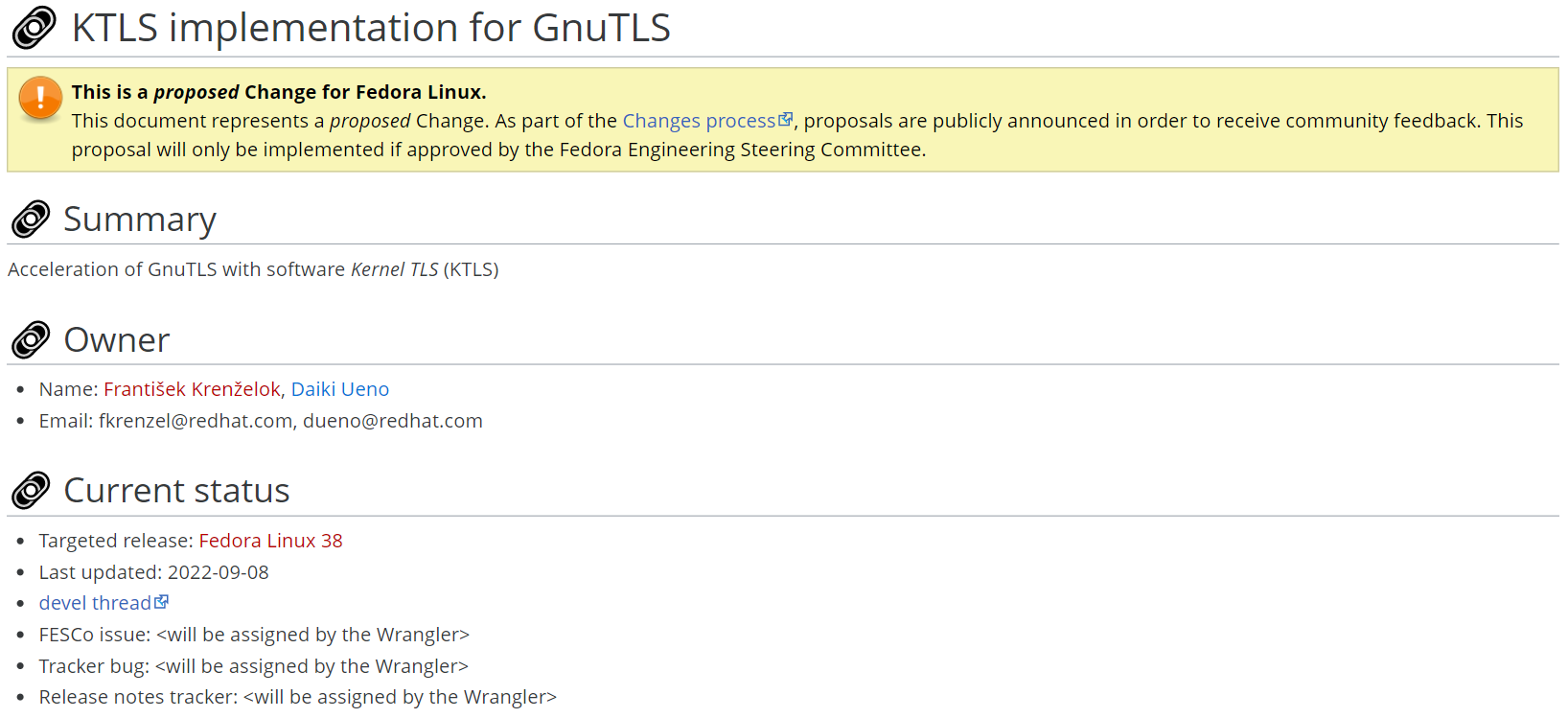Open František Krenželok's user page link
The width and height of the screenshot is (1568, 718).
[192, 389]
